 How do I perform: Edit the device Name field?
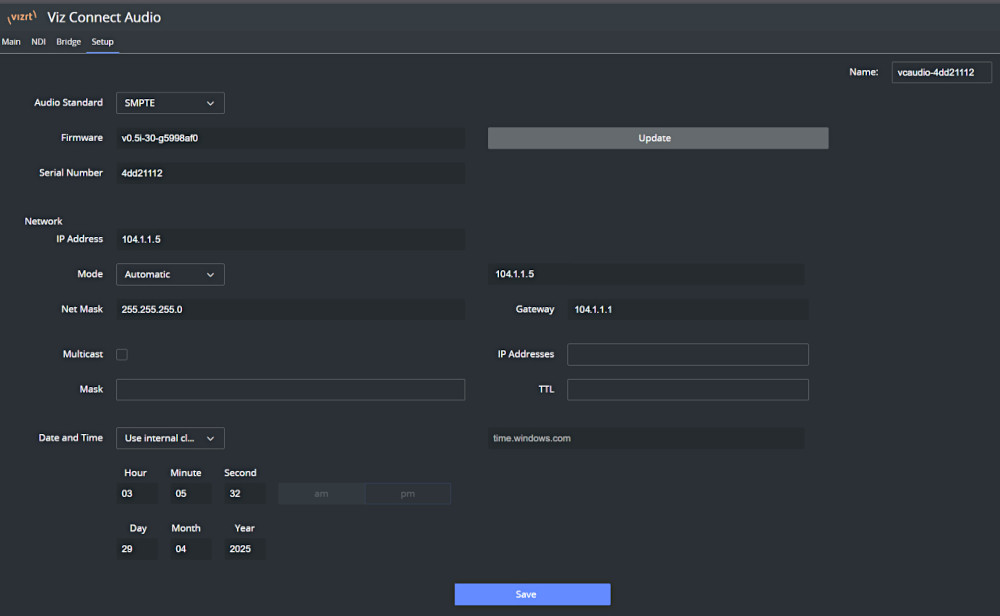point(941,72)
